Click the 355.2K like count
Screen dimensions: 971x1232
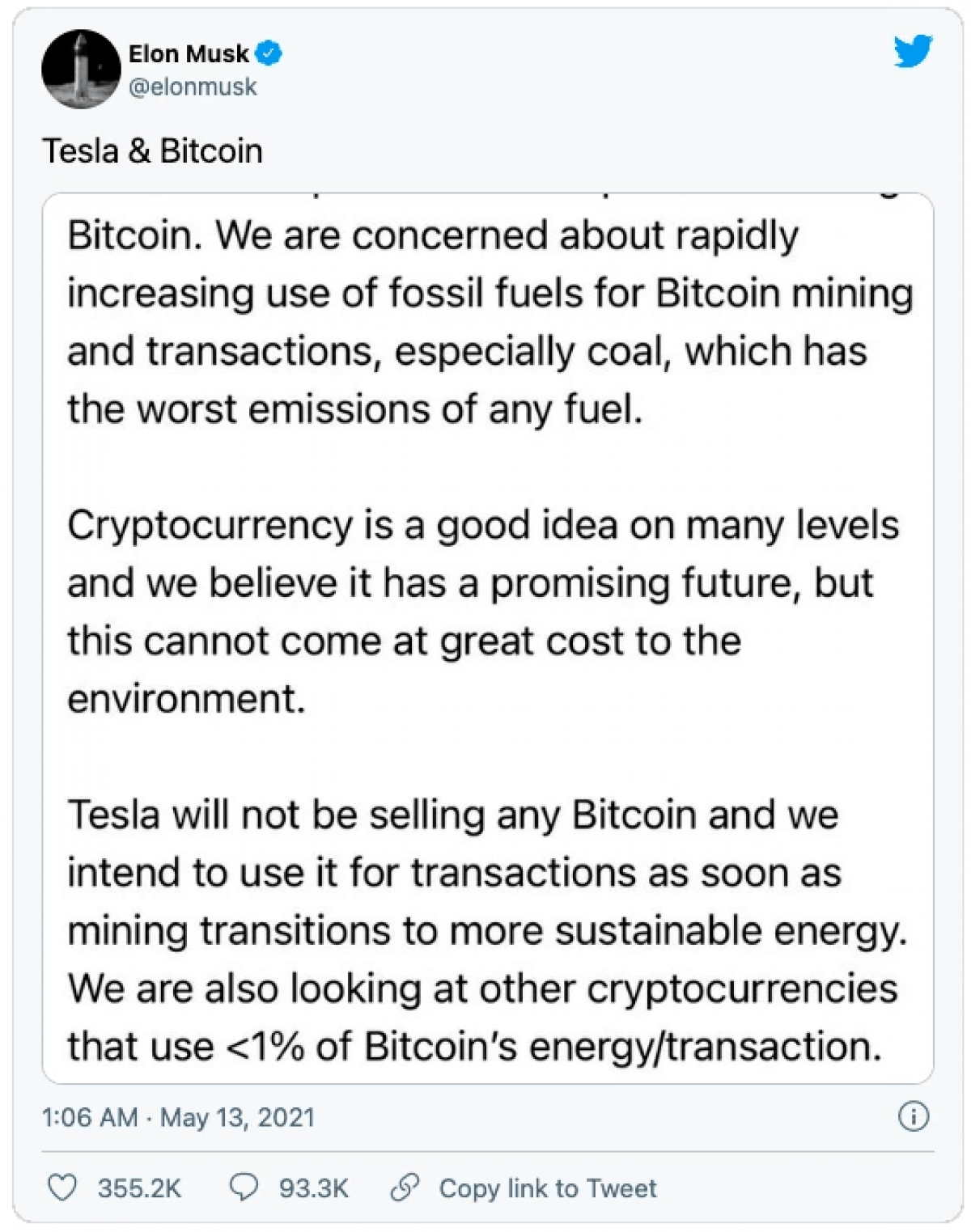[139, 1188]
